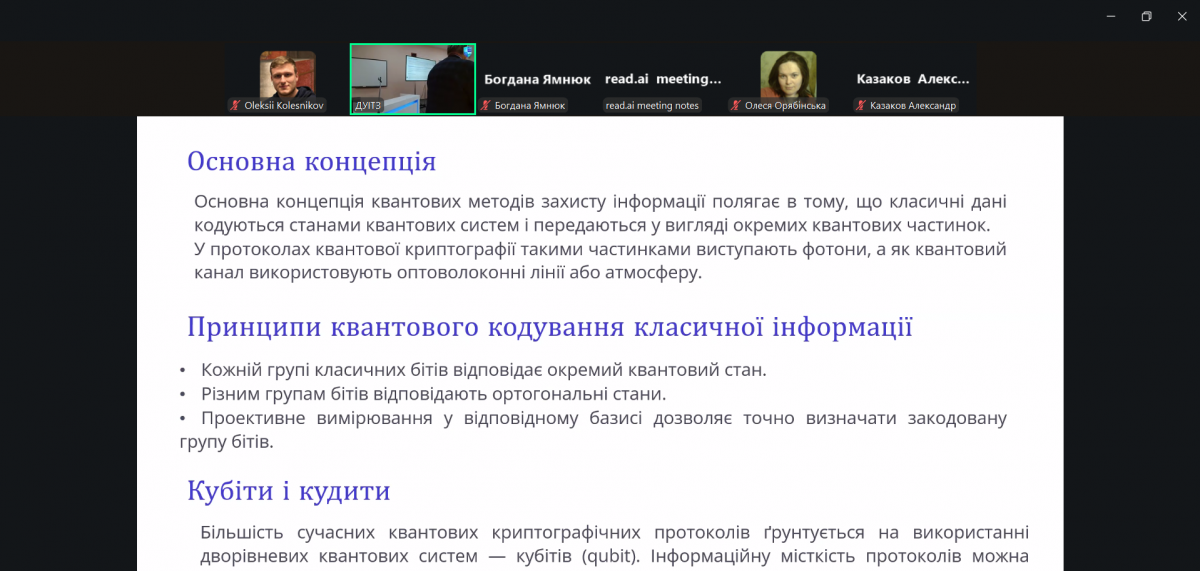This screenshot has height=571, width=1200.
Task: Click the ДУІТЗ name label
Action: click(x=370, y=105)
